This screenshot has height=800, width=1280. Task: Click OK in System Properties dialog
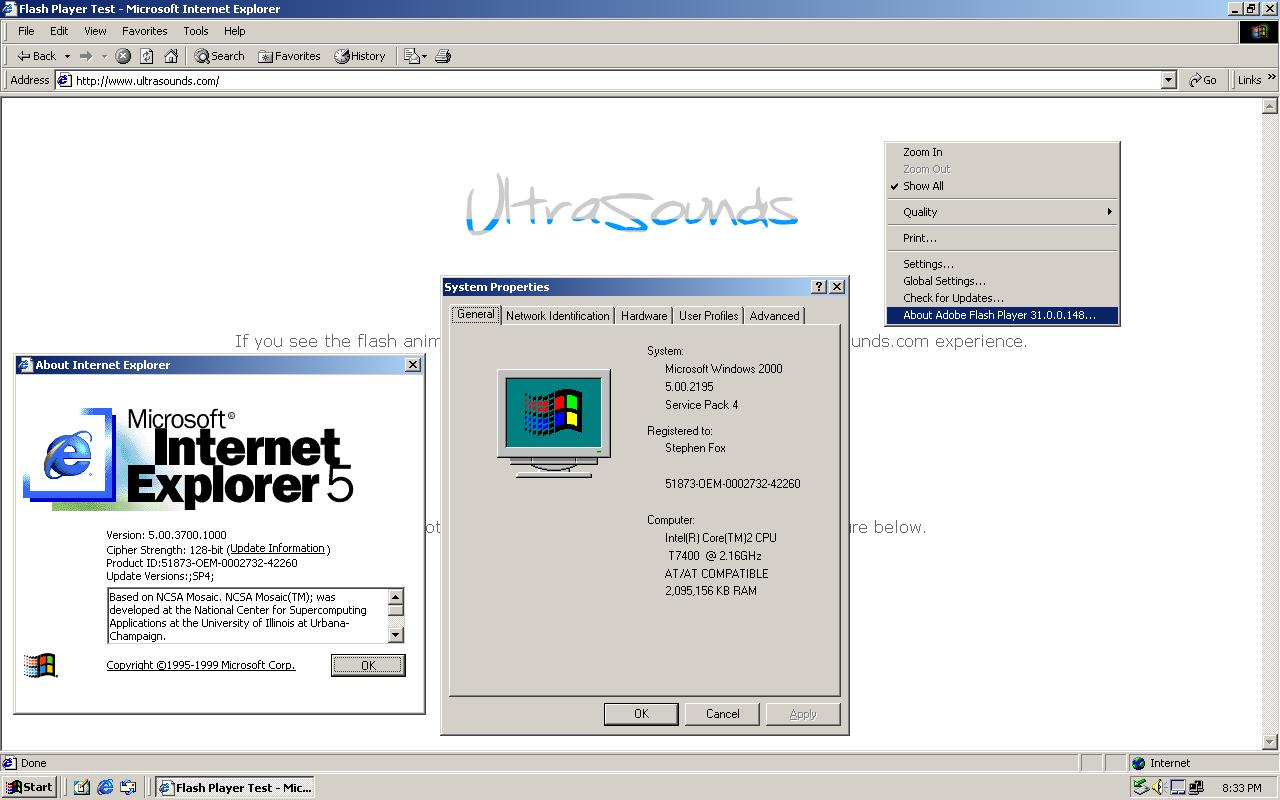pos(641,714)
